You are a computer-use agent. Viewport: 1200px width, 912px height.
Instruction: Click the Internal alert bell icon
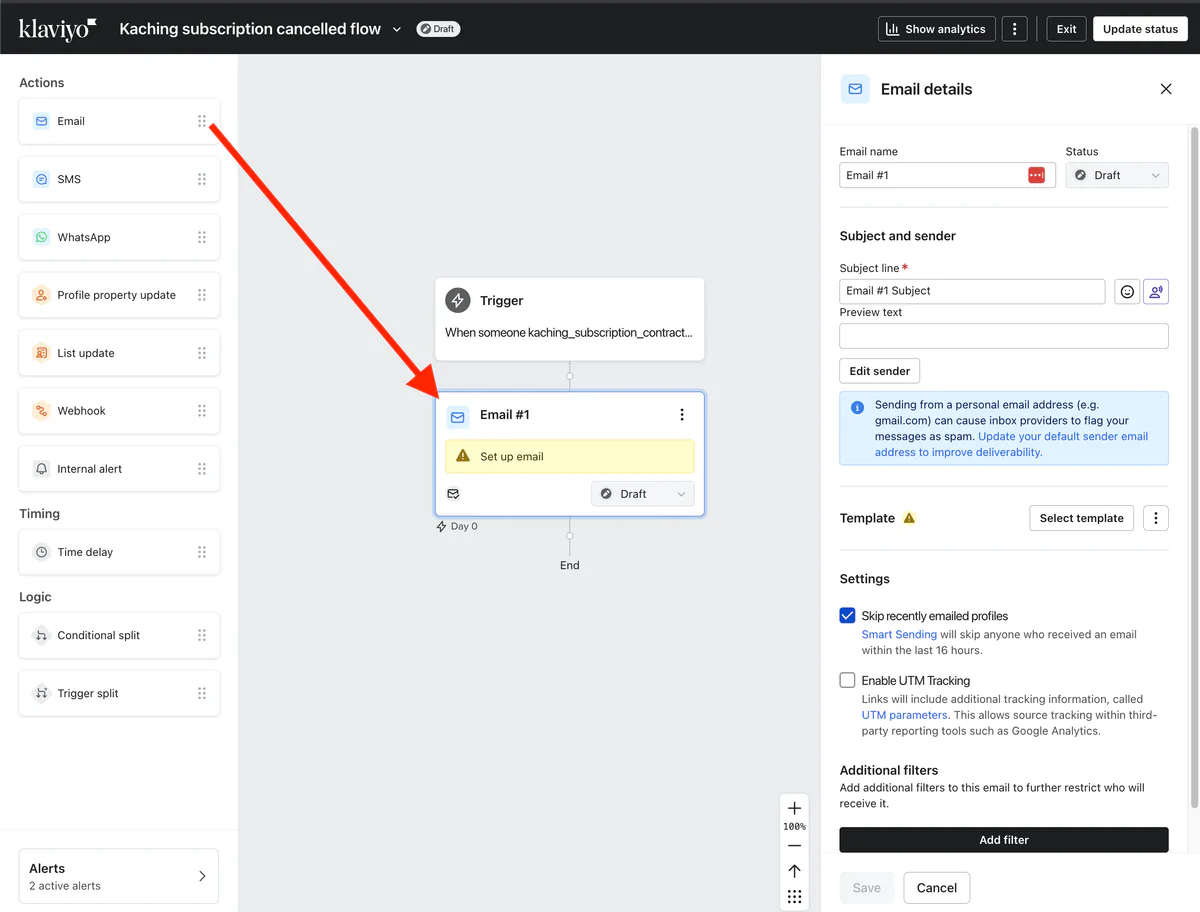[41, 469]
